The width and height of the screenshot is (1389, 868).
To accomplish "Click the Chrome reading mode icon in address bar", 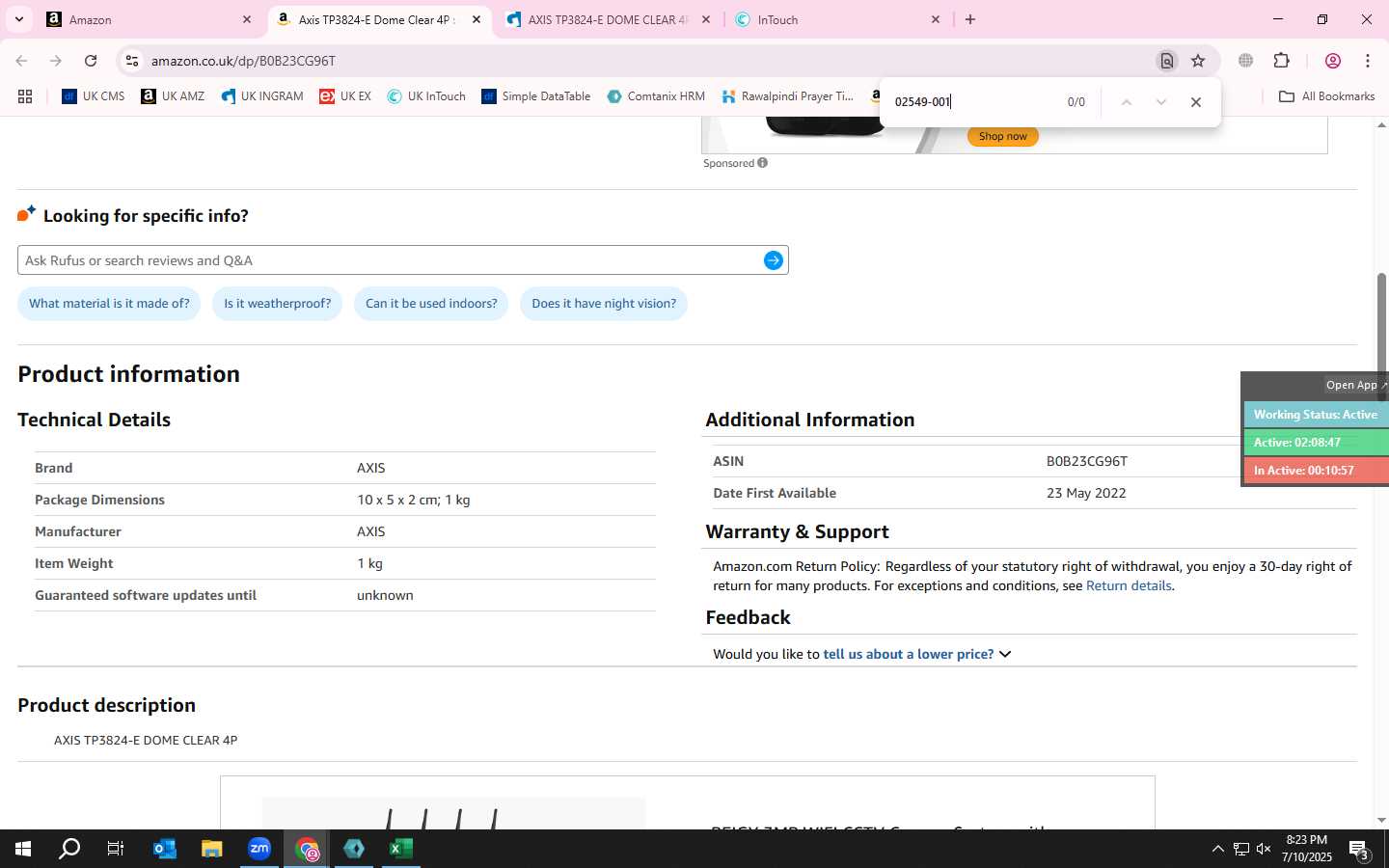I will point(1167,61).
